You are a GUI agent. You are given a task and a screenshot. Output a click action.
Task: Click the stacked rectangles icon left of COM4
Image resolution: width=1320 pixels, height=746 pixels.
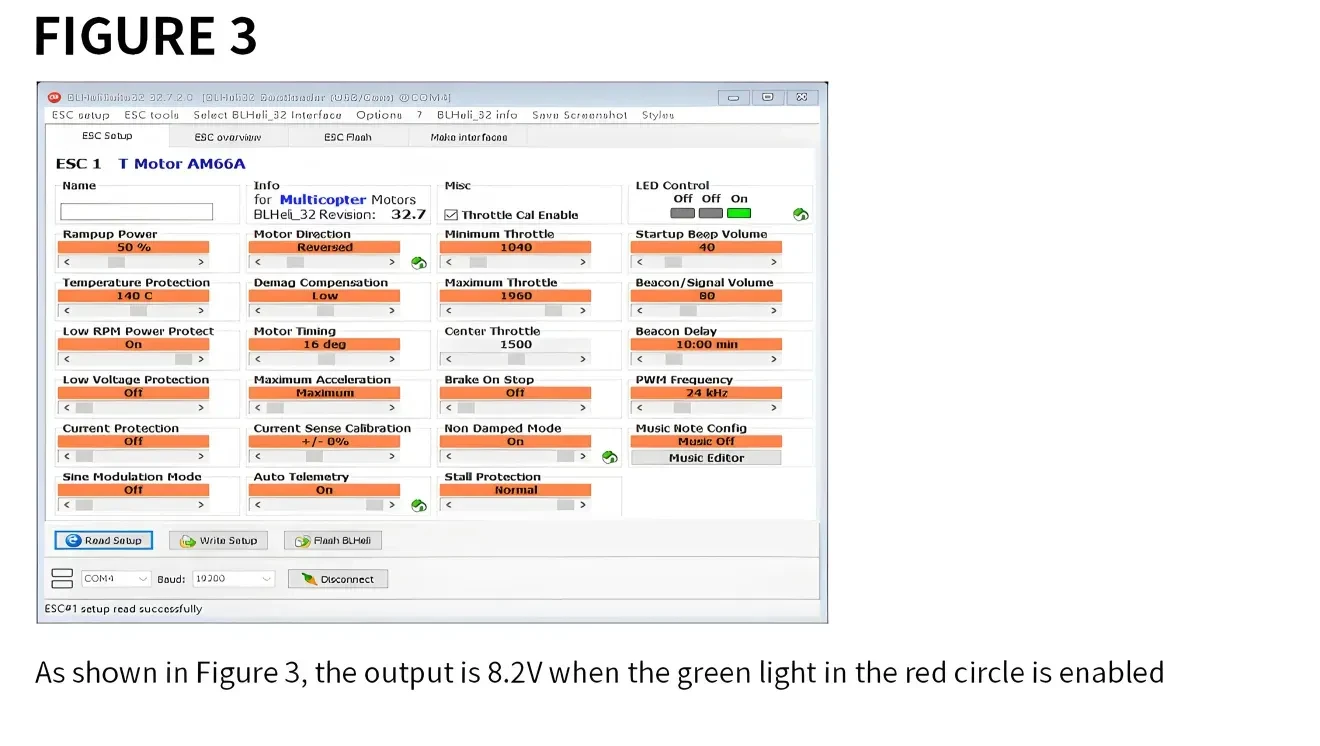(62, 579)
